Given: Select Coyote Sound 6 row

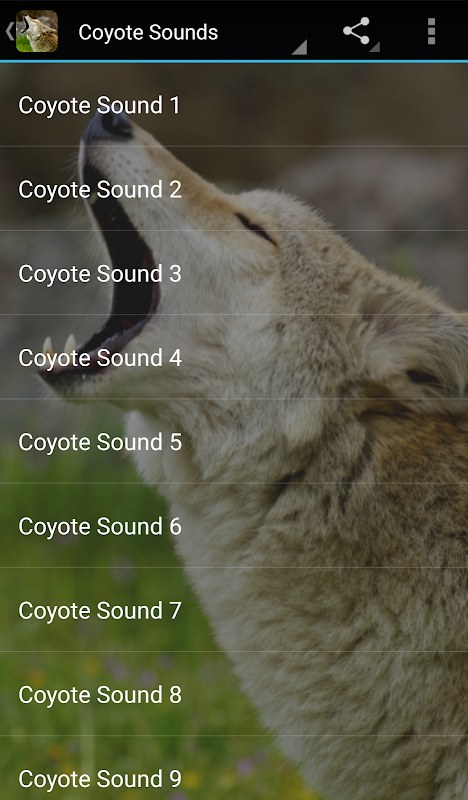Looking at the screenshot, I should coord(234,526).
